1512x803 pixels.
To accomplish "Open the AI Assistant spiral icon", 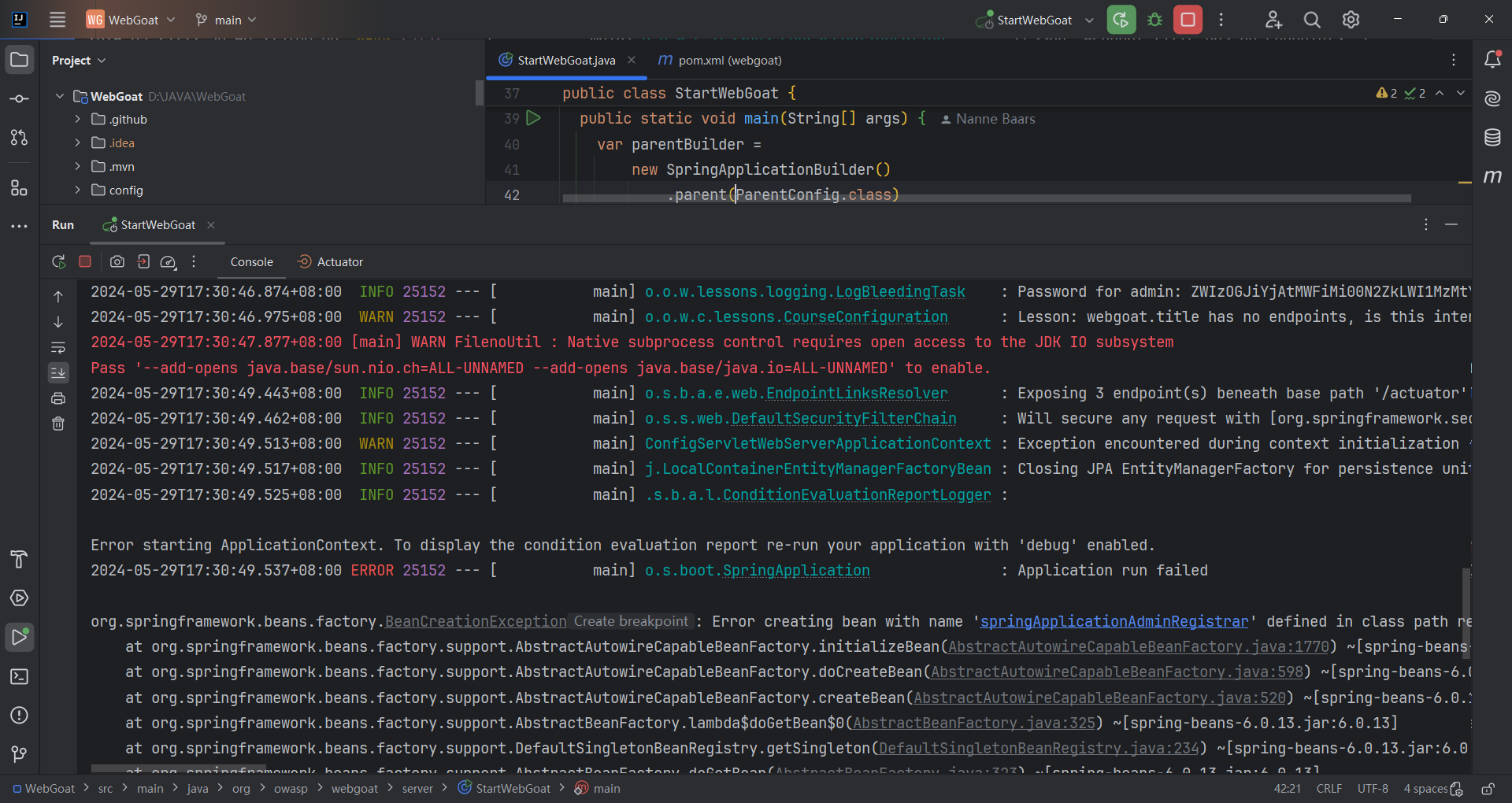I will coord(1492,99).
